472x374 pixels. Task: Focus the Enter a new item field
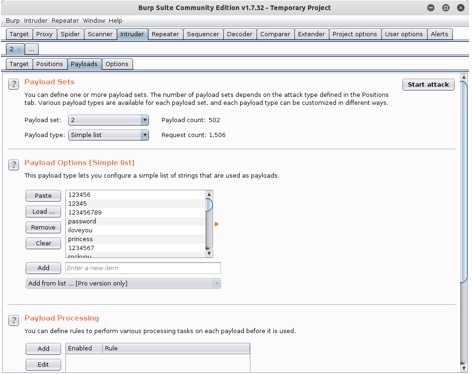click(143, 268)
